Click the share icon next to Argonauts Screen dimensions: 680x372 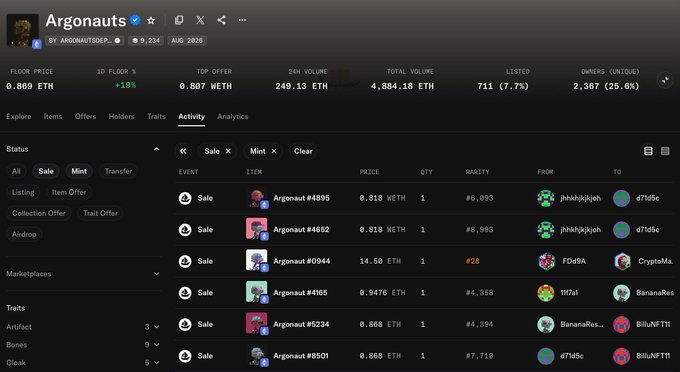(x=221, y=20)
